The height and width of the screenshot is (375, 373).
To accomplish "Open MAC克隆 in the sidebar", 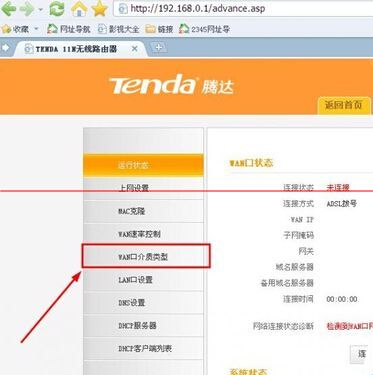I will 143,211.
